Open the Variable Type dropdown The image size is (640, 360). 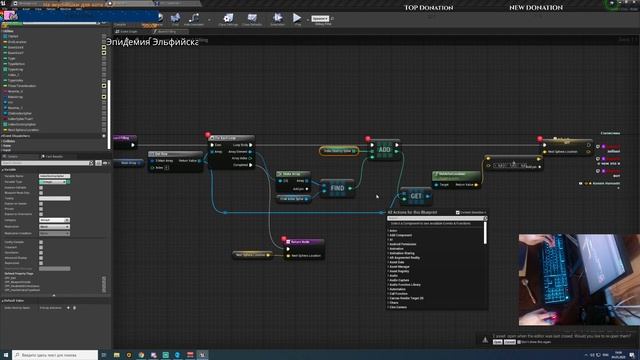tap(54, 182)
